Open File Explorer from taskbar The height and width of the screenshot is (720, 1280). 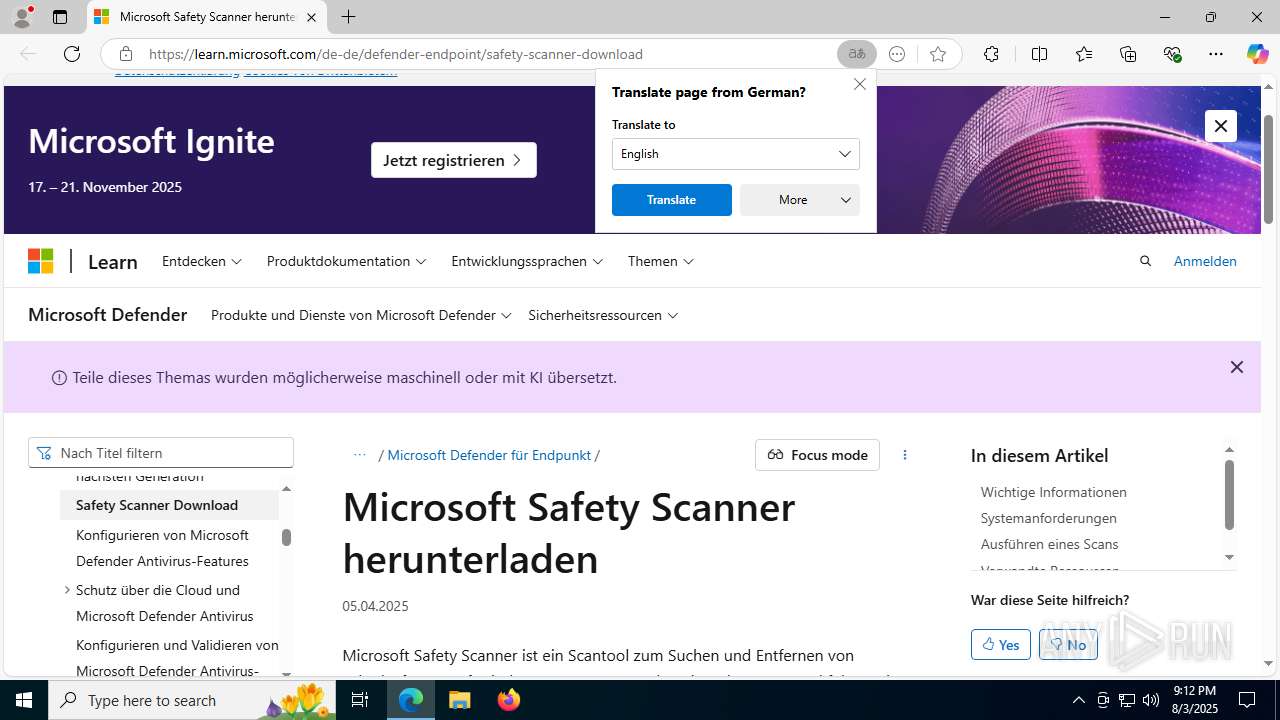point(459,700)
